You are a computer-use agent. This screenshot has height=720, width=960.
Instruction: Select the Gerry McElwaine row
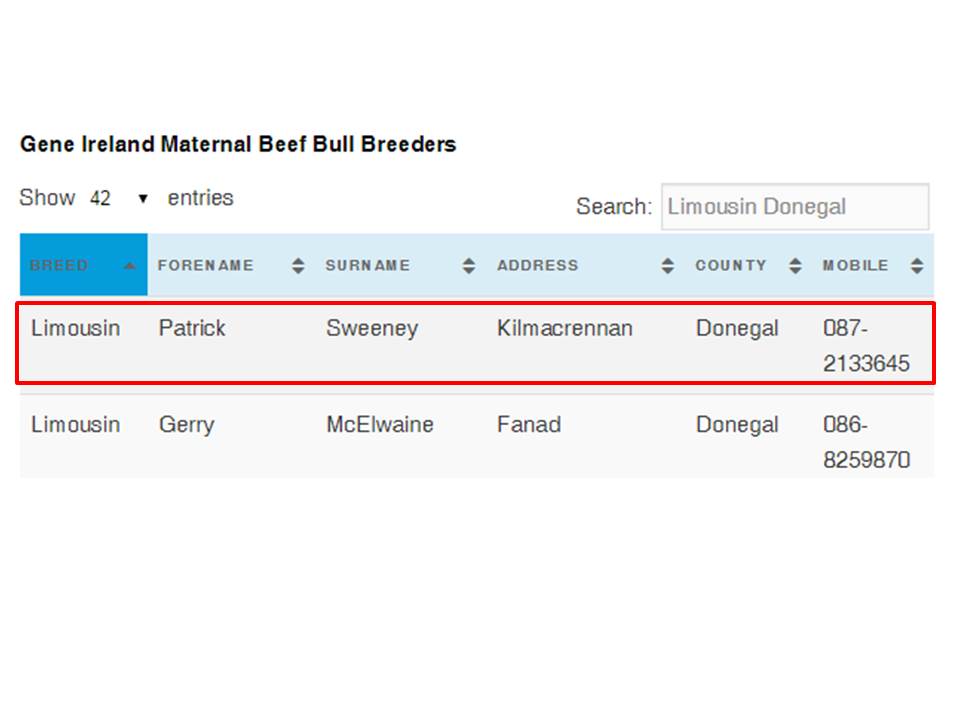[x=476, y=438]
